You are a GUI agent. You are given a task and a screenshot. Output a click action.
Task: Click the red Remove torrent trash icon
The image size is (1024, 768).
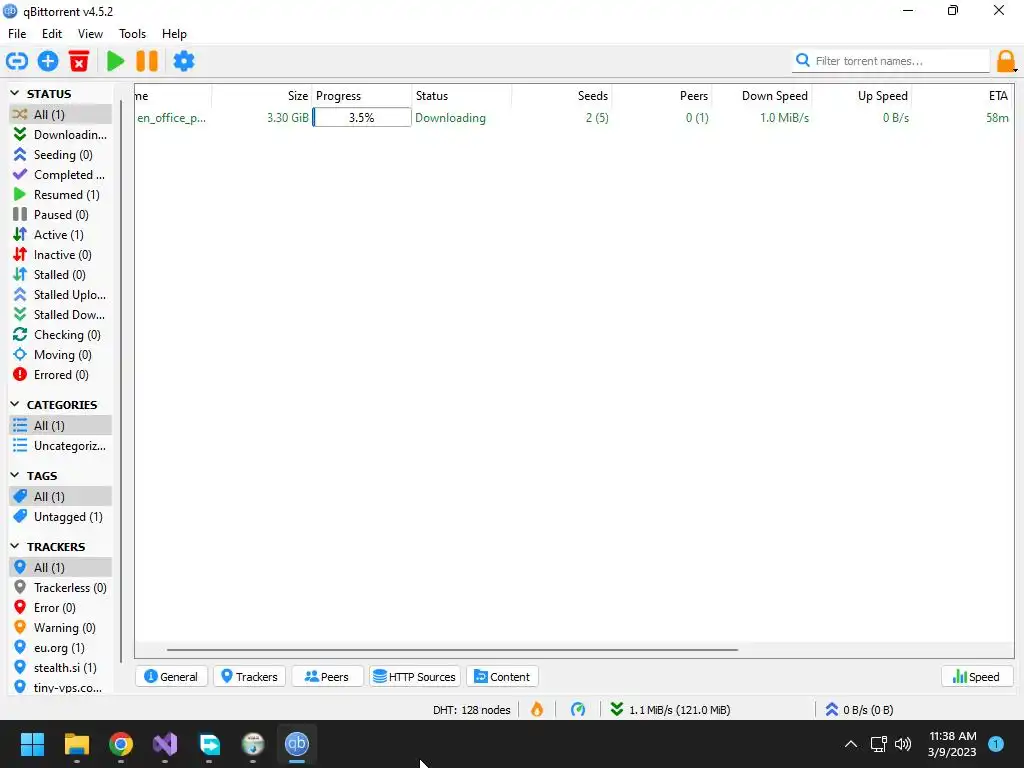point(79,61)
